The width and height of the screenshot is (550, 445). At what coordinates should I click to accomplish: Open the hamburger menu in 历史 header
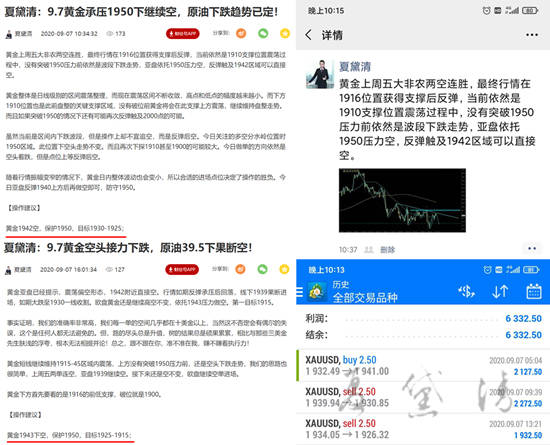tap(300, 292)
